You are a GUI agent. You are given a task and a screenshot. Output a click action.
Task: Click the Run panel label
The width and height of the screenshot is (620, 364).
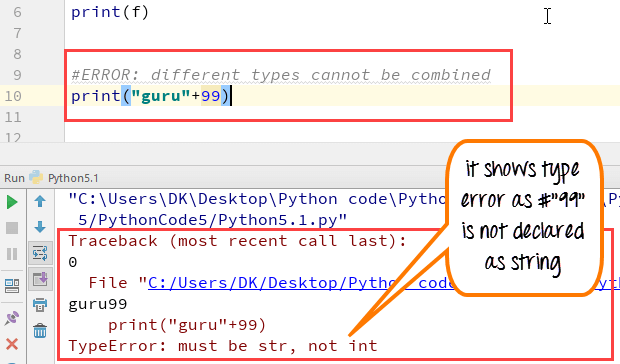click(14, 178)
